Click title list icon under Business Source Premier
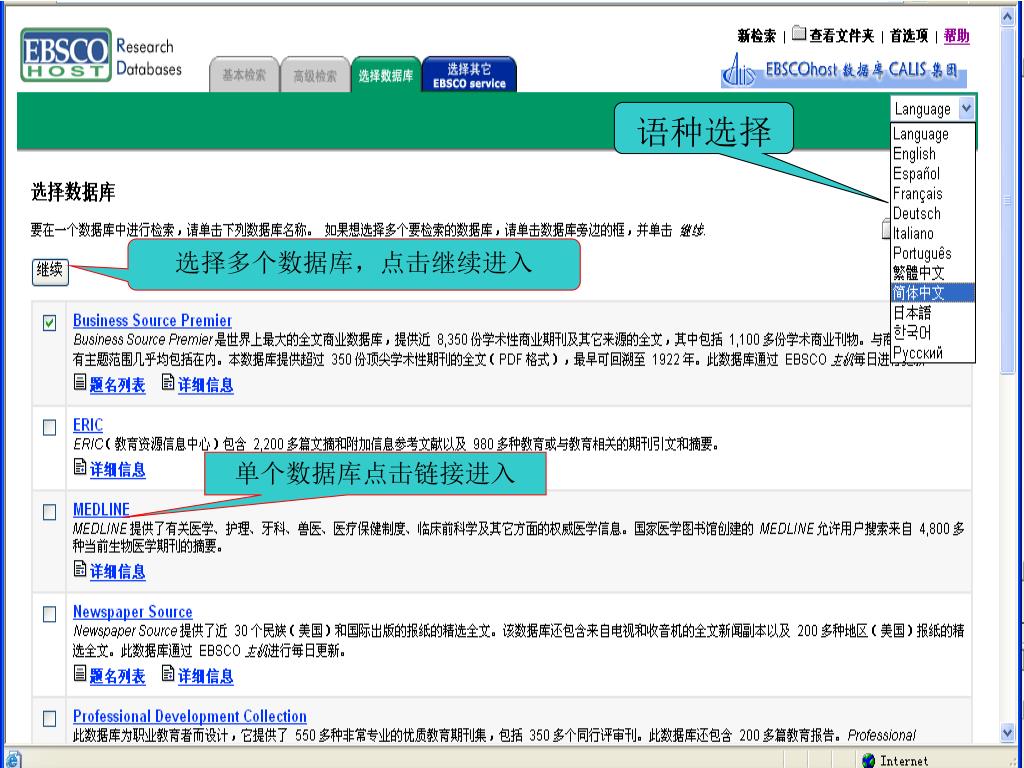Viewport: 1024px width, 768px height. (x=80, y=382)
